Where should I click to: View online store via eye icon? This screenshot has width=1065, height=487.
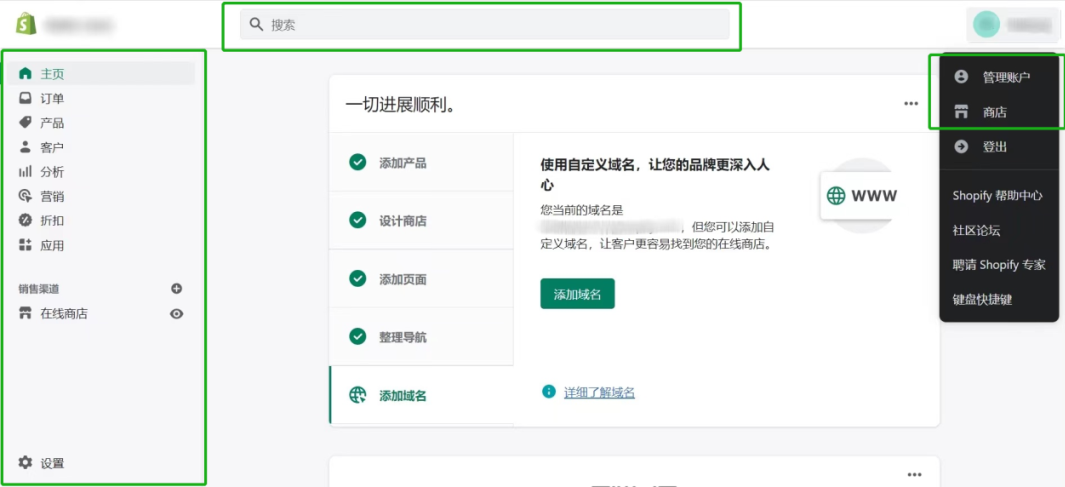coord(177,314)
